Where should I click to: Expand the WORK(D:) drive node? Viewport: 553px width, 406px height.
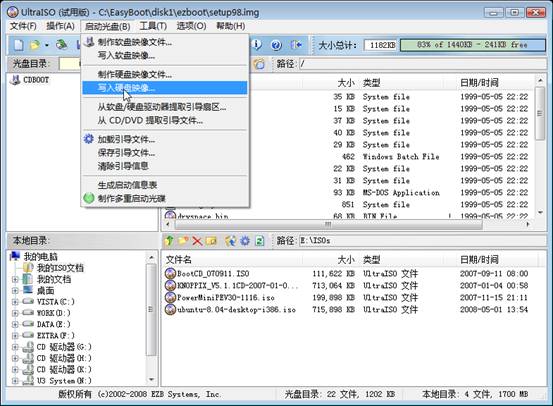tap(15, 313)
